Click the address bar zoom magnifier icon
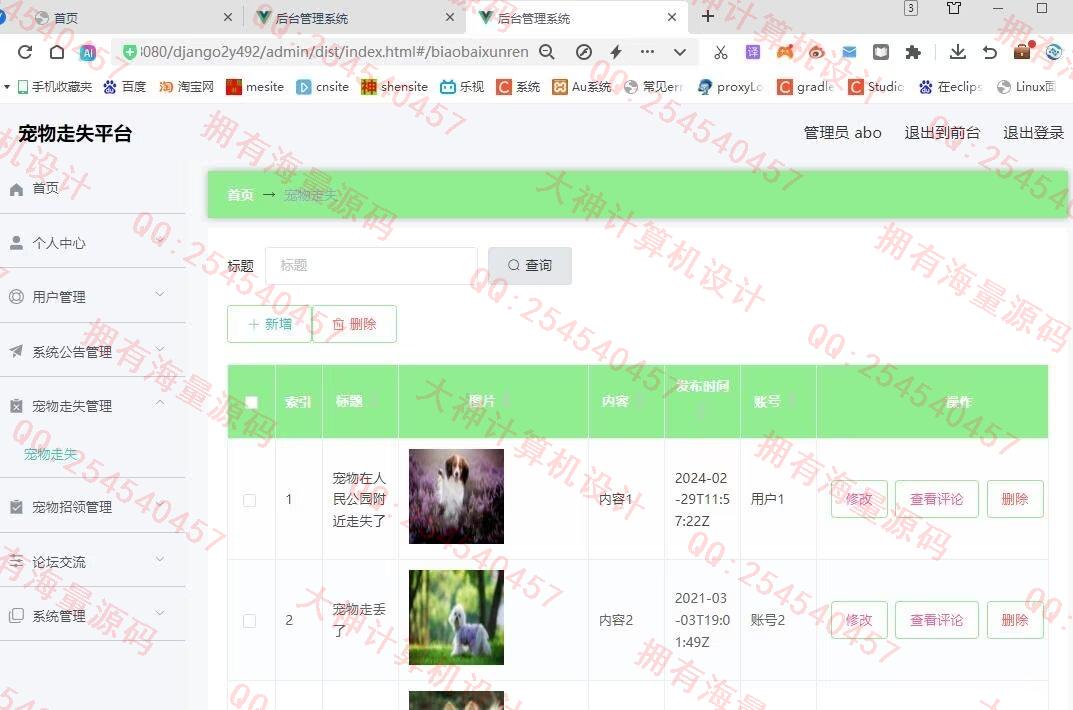 tap(546, 52)
